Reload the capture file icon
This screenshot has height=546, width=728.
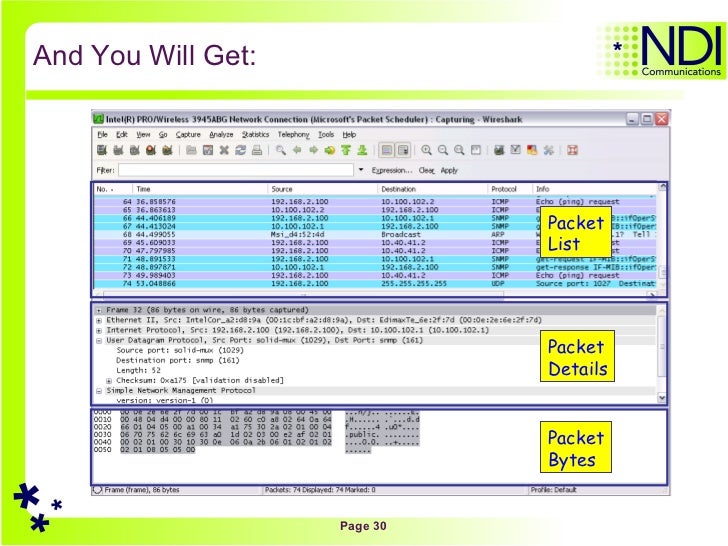(240, 150)
